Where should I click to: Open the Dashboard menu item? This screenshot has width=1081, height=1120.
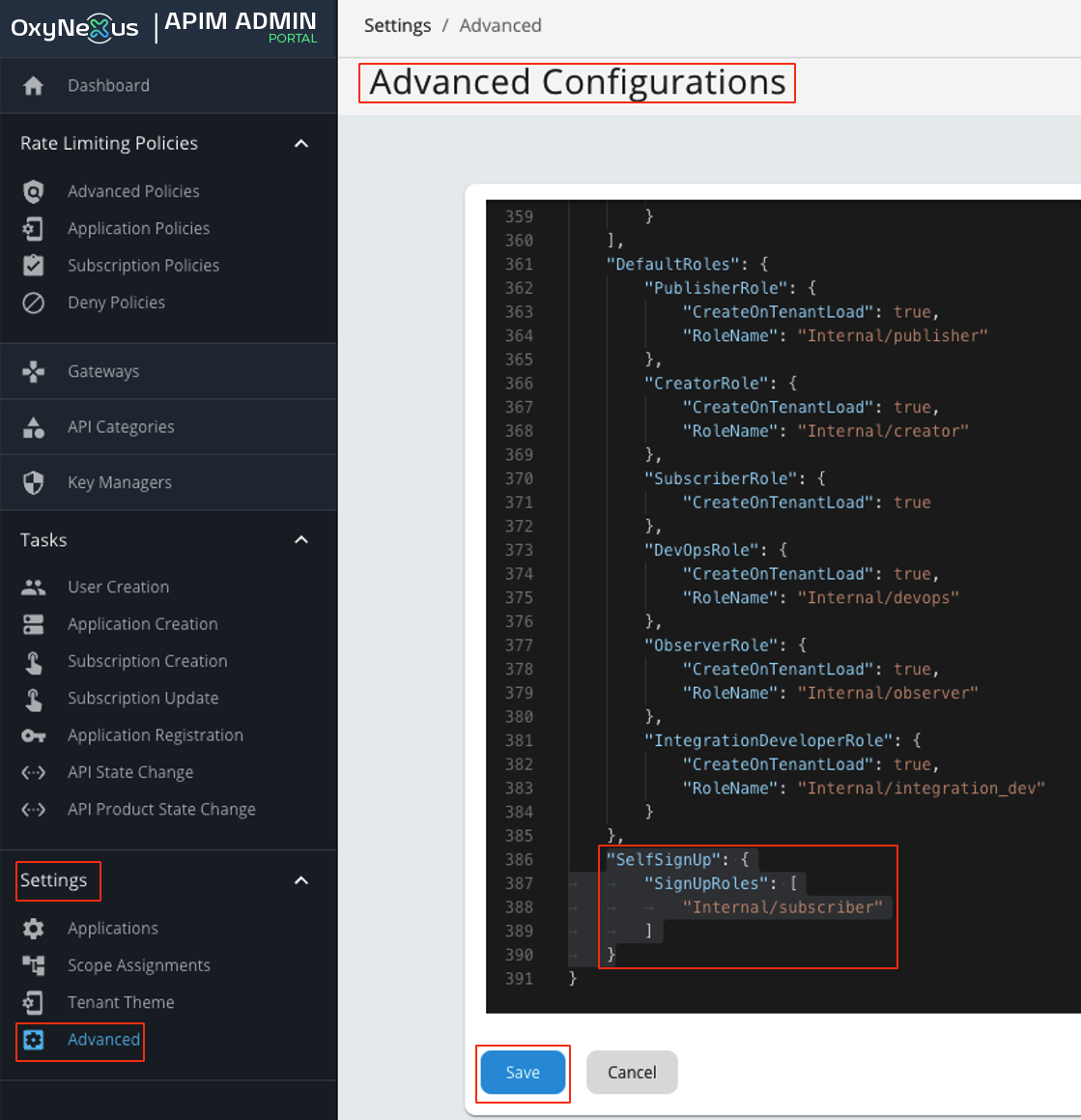[x=108, y=86]
